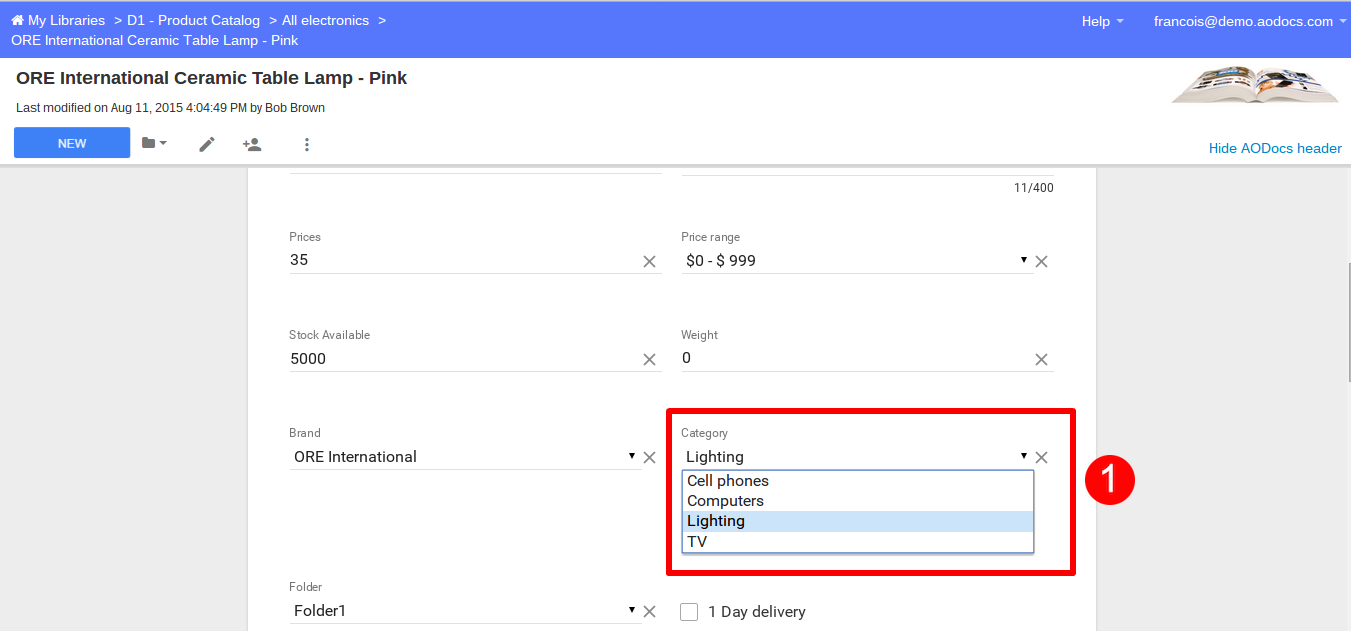Open the Brand dropdown showing ORE International

tap(465, 456)
